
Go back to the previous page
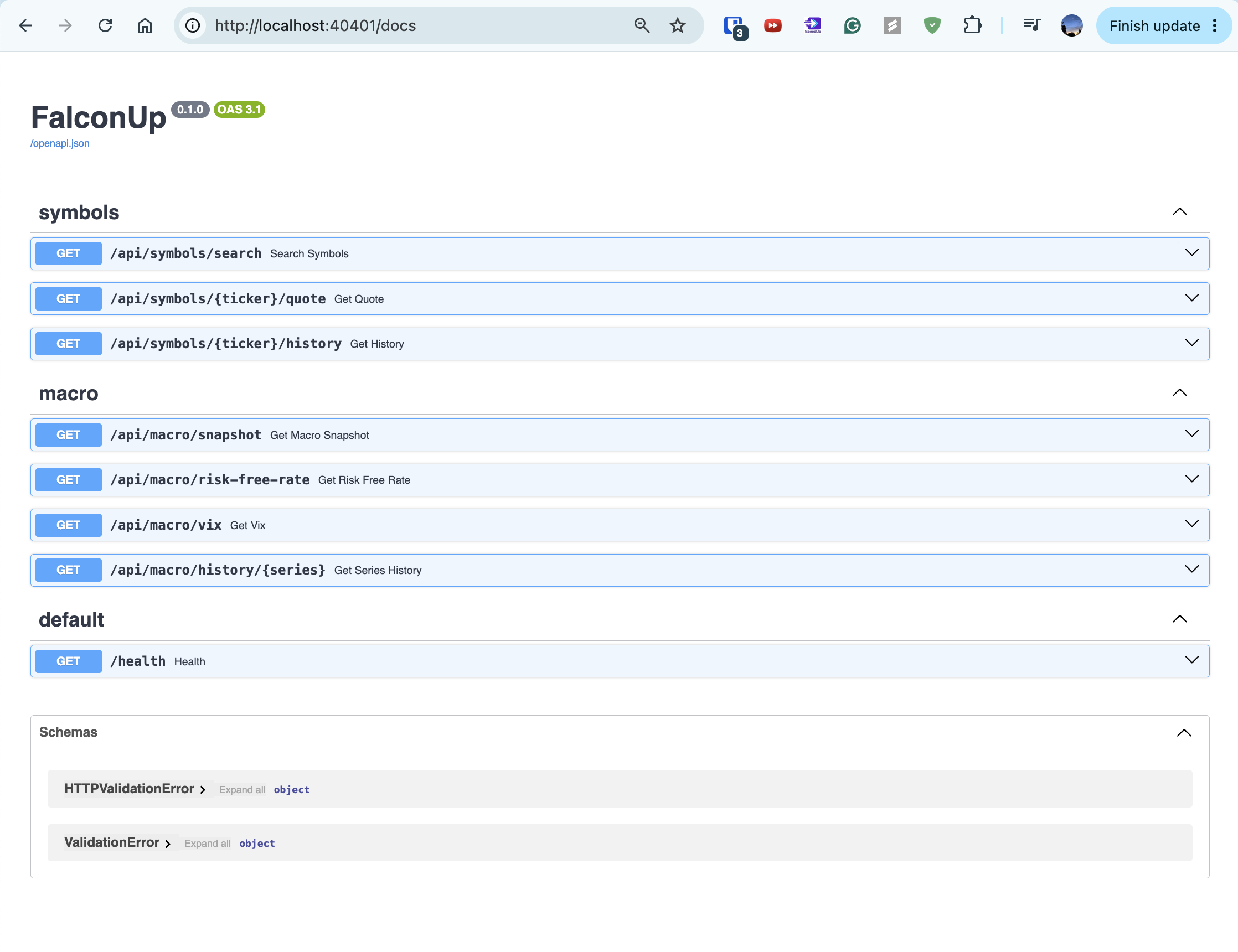[x=25, y=25]
